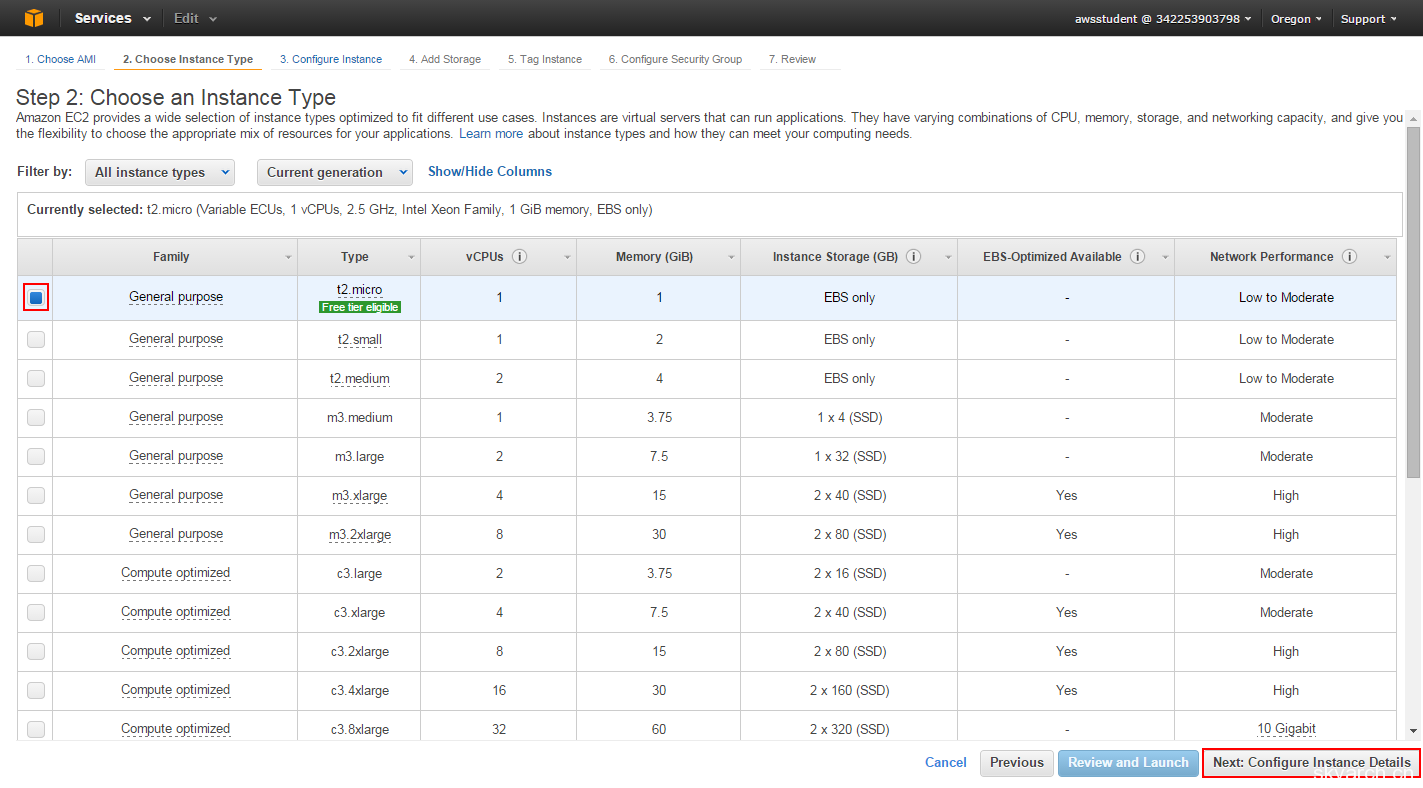Uncheck the t2.micro instance checkbox
The width and height of the screenshot is (1423, 788).
coord(36,297)
